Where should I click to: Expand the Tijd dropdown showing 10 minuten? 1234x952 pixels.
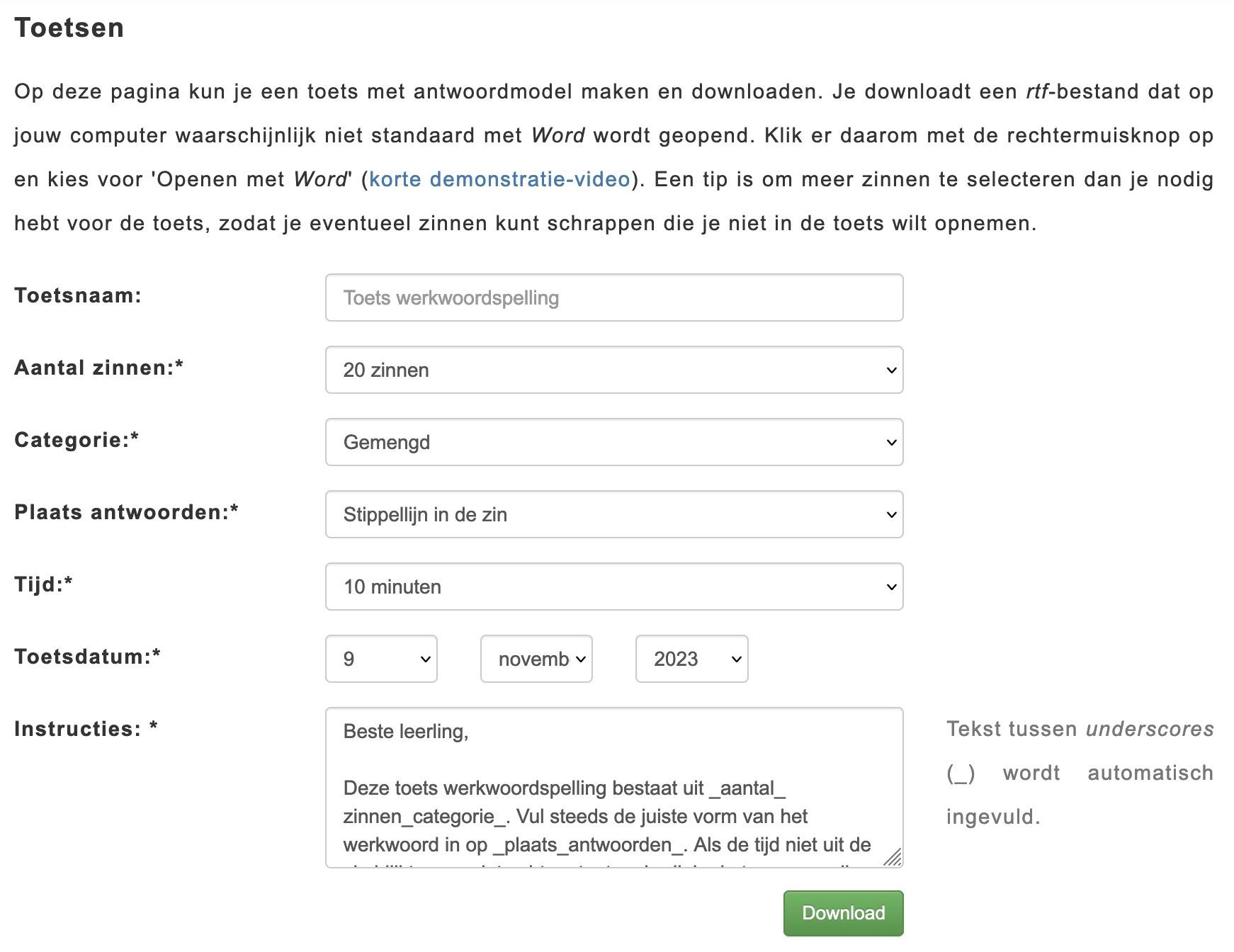pos(613,586)
